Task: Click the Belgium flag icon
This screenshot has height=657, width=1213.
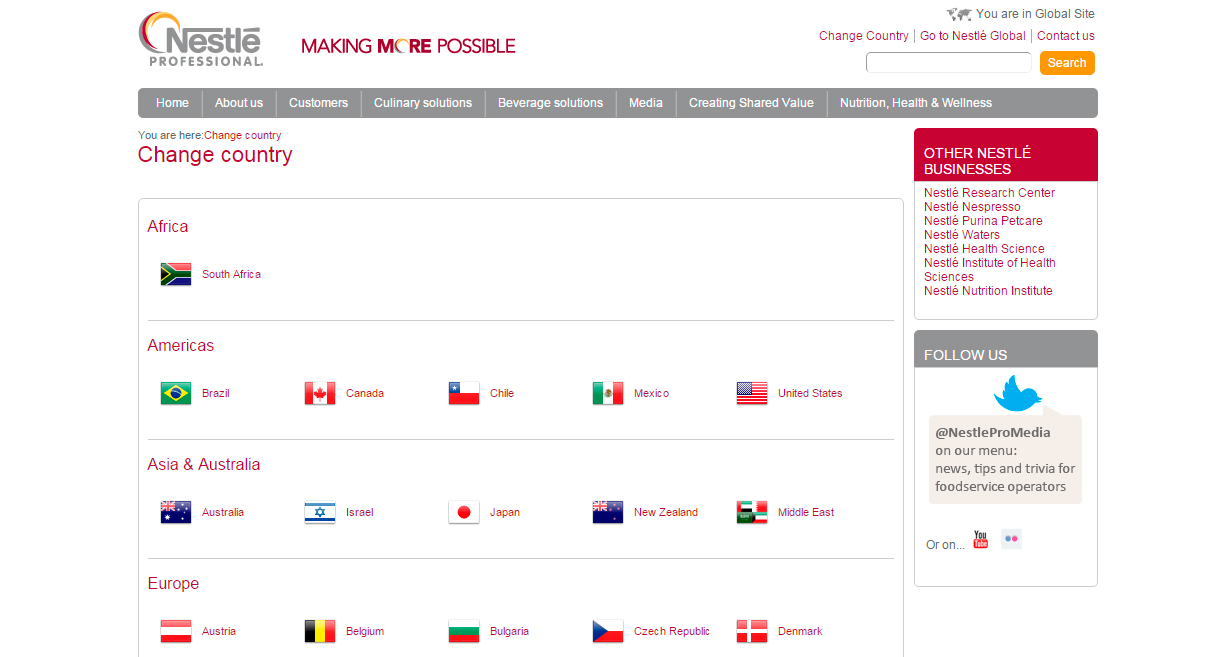Action: (x=320, y=631)
